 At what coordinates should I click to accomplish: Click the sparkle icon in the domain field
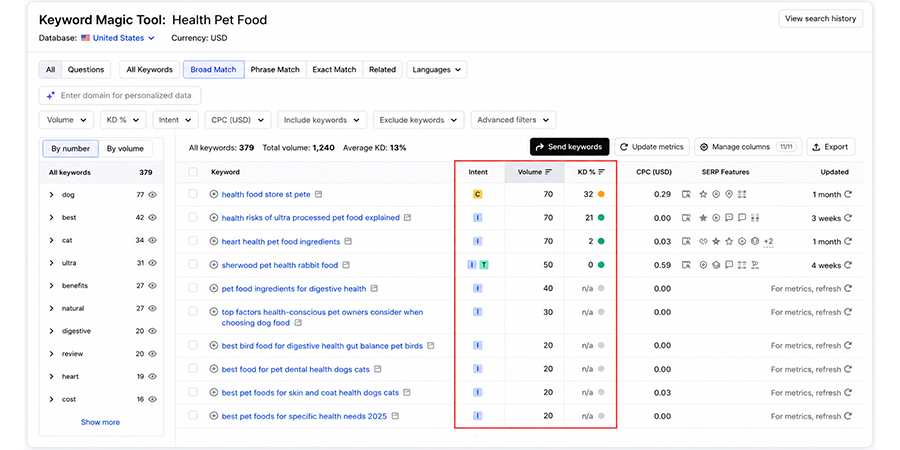click(x=51, y=95)
